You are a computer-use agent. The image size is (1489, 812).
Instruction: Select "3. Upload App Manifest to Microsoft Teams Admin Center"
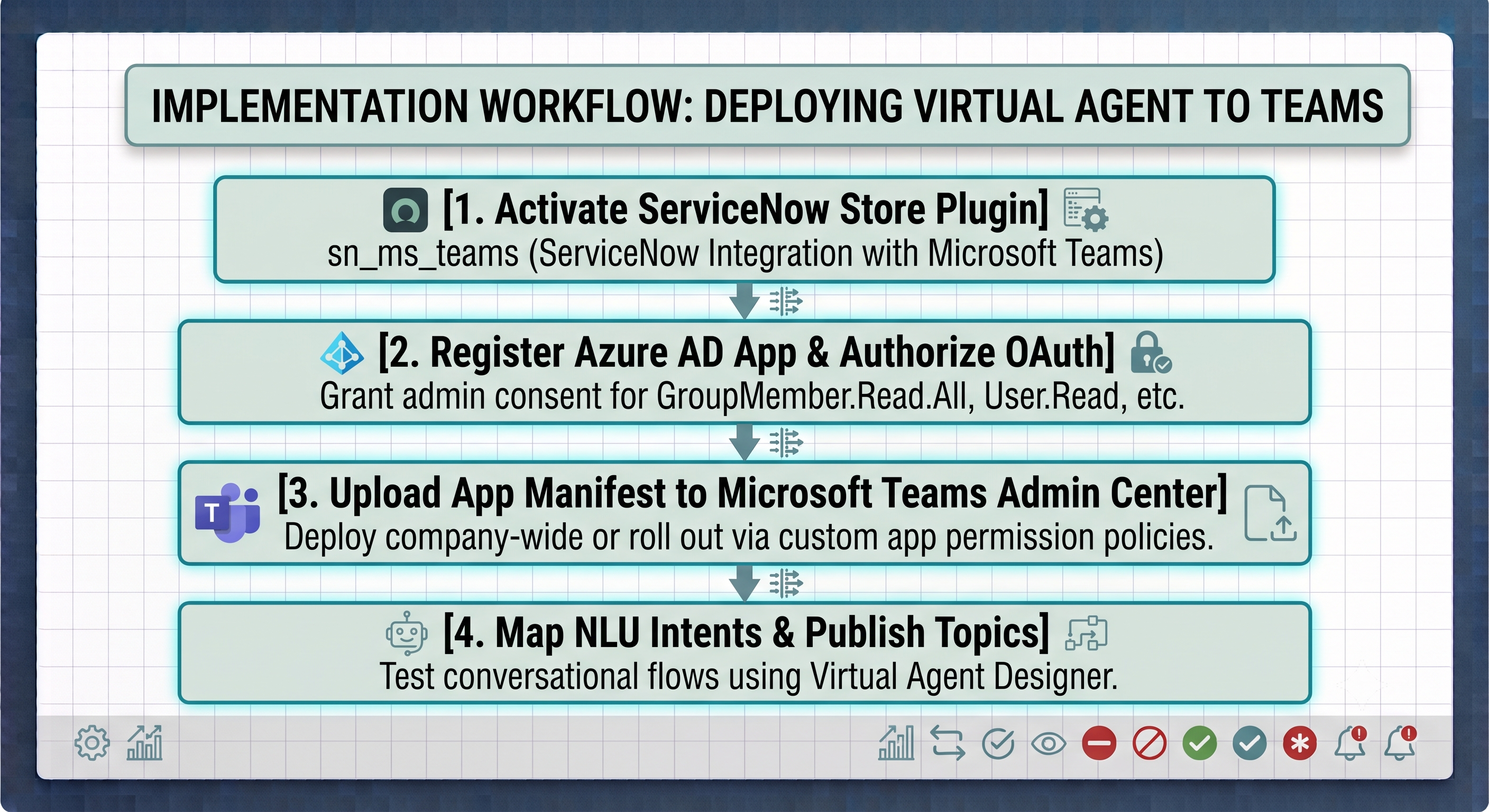[x=752, y=493]
